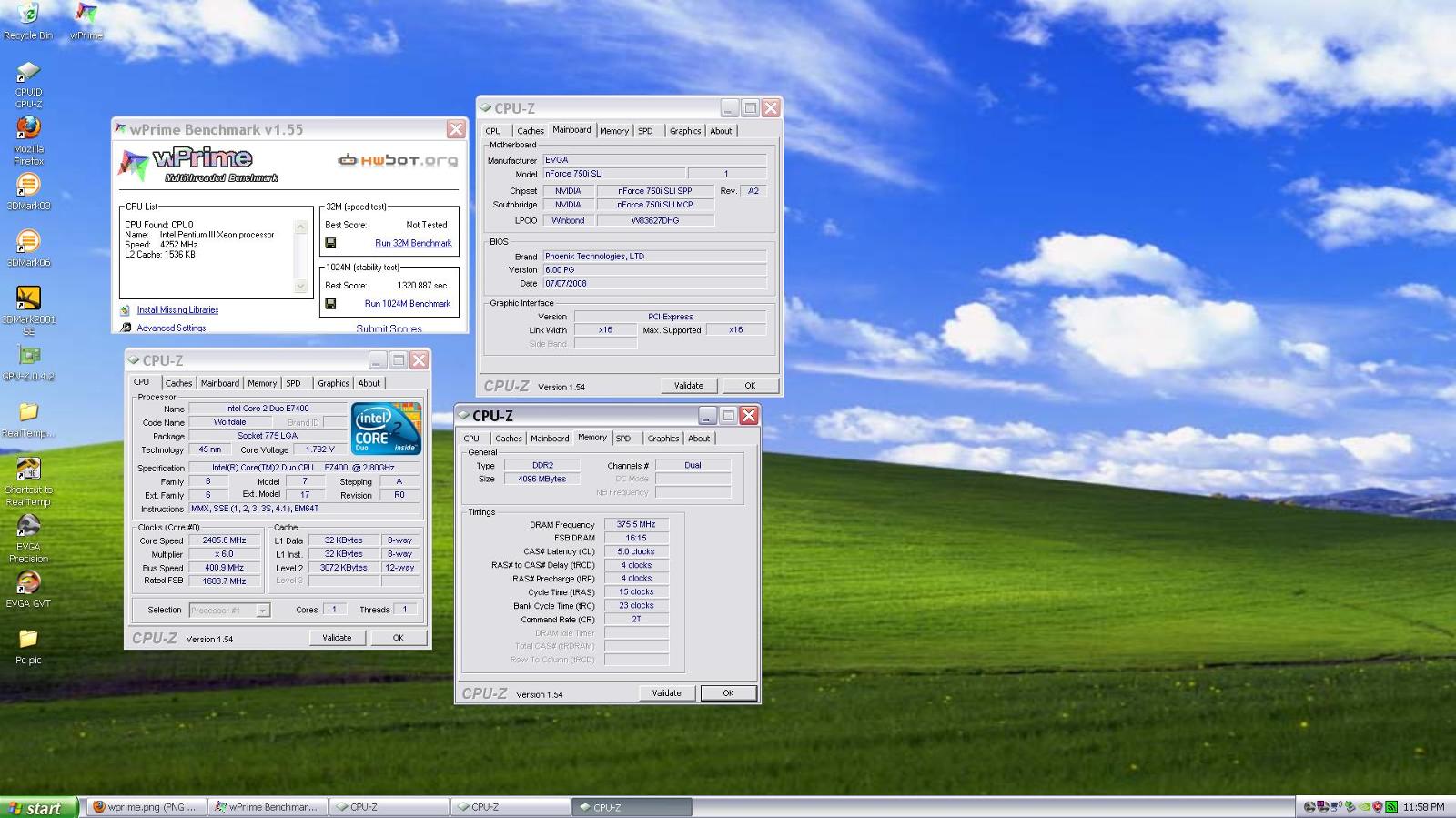Open the CPUID CPU-Z desktop icon

28,85
